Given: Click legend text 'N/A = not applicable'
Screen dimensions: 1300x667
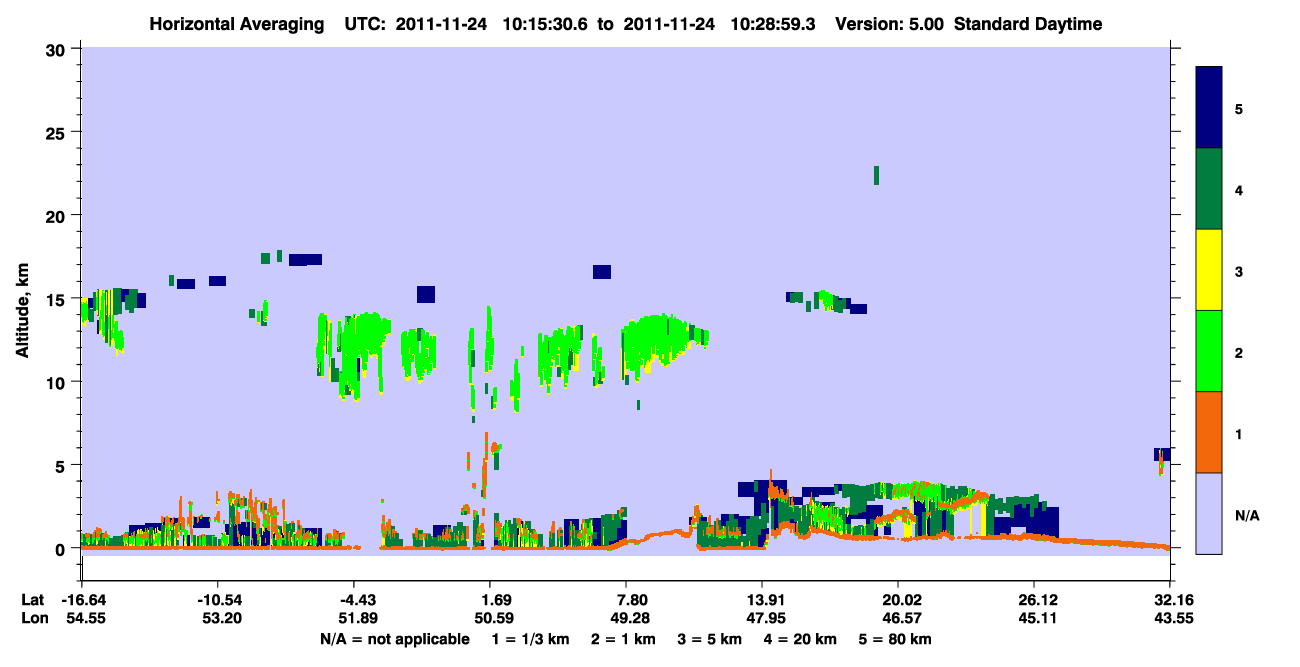Looking at the screenshot, I should point(395,639).
